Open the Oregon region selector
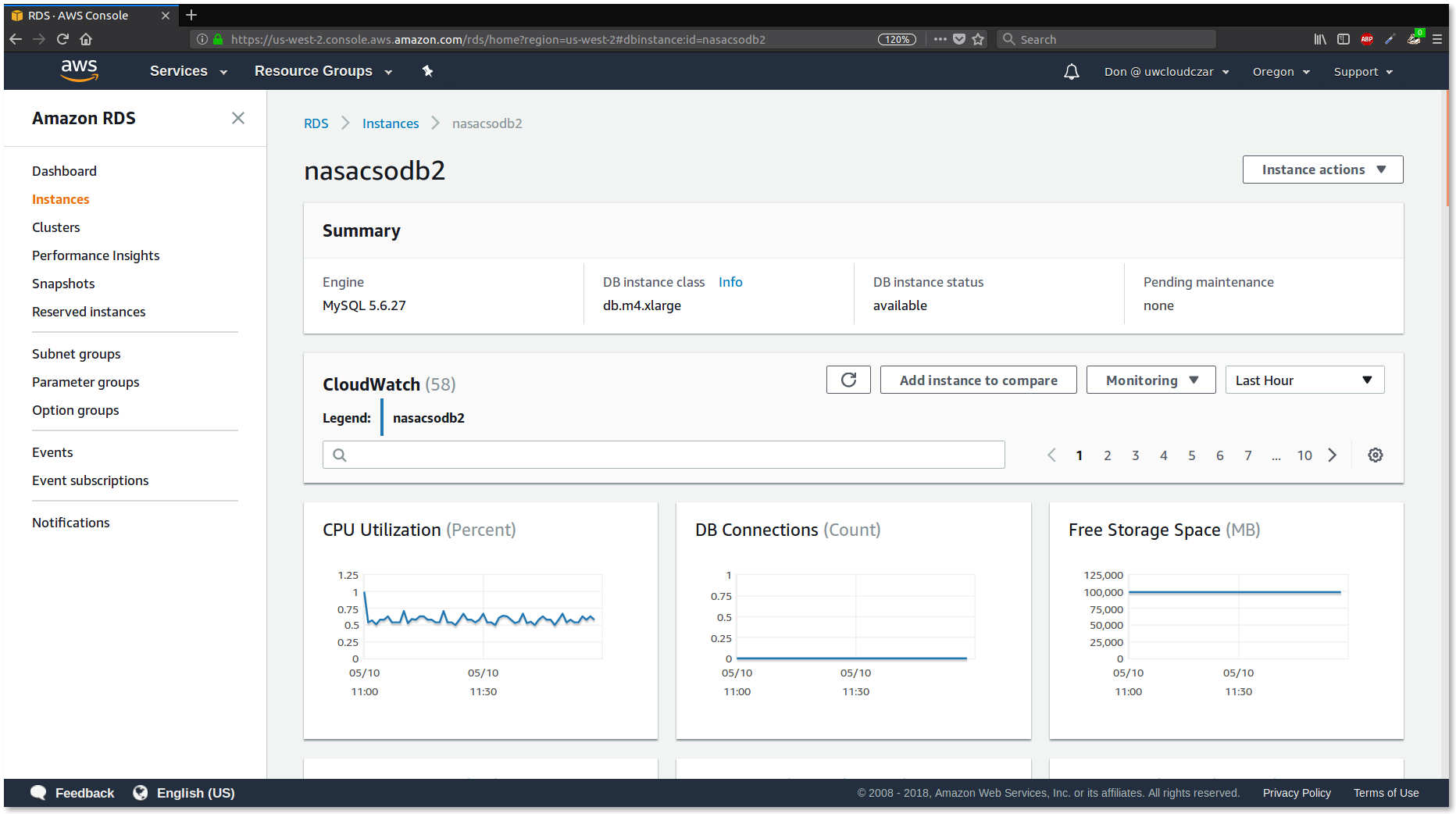This screenshot has width=1456, height=814. click(1281, 72)
